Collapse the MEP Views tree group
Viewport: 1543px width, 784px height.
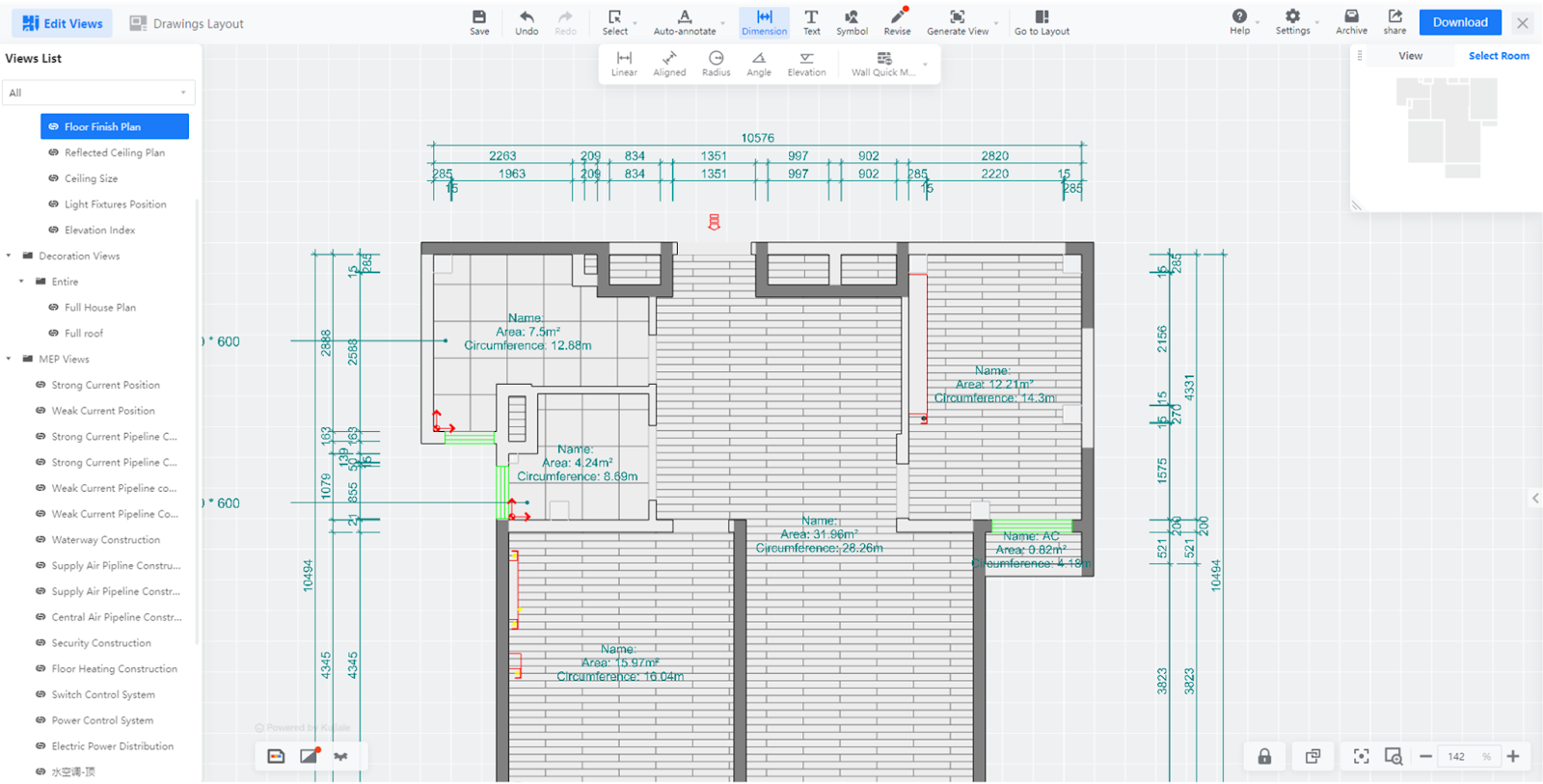[10, 359]
